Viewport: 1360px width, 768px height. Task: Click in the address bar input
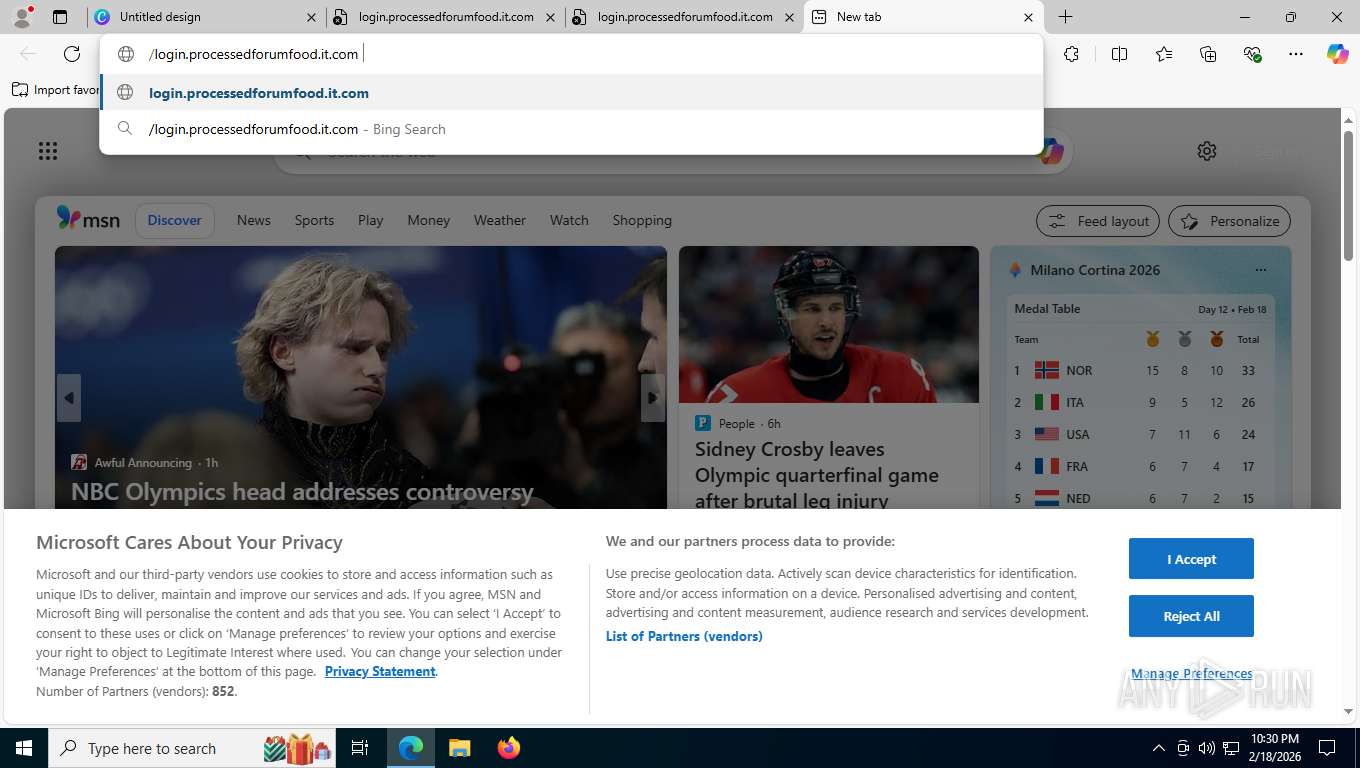(590, 54)
